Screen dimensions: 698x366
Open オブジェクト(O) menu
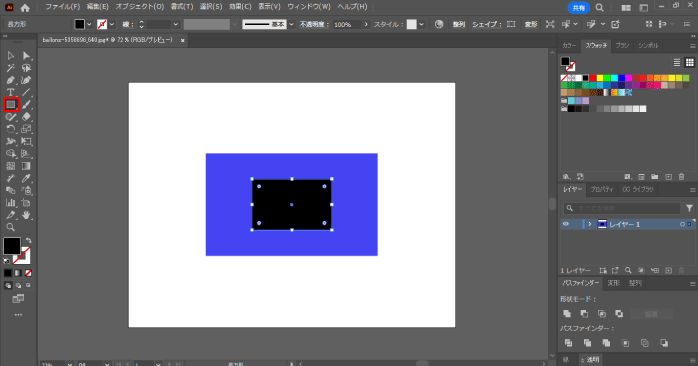click(140, 7)
